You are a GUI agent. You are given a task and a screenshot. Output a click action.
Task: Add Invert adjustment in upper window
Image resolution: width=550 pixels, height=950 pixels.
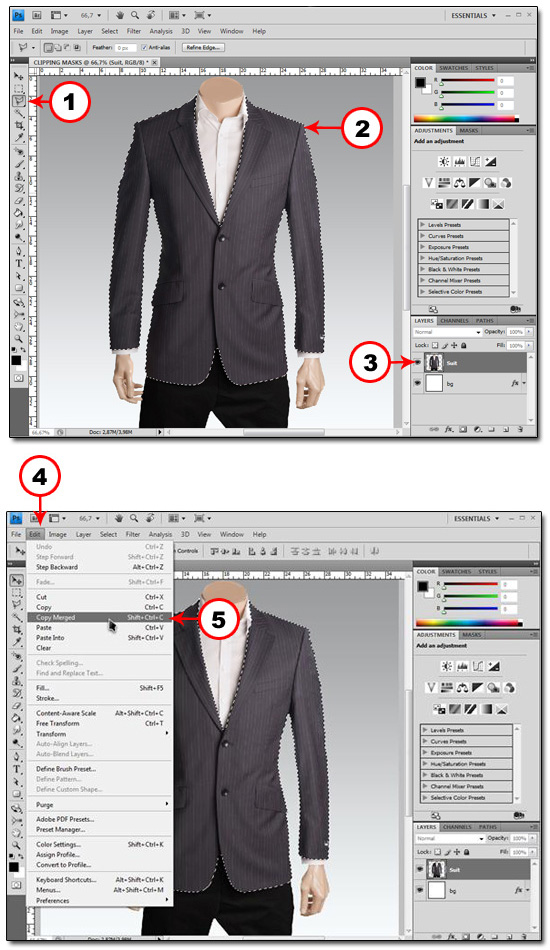pyautogui.click(x=436, y=204)
